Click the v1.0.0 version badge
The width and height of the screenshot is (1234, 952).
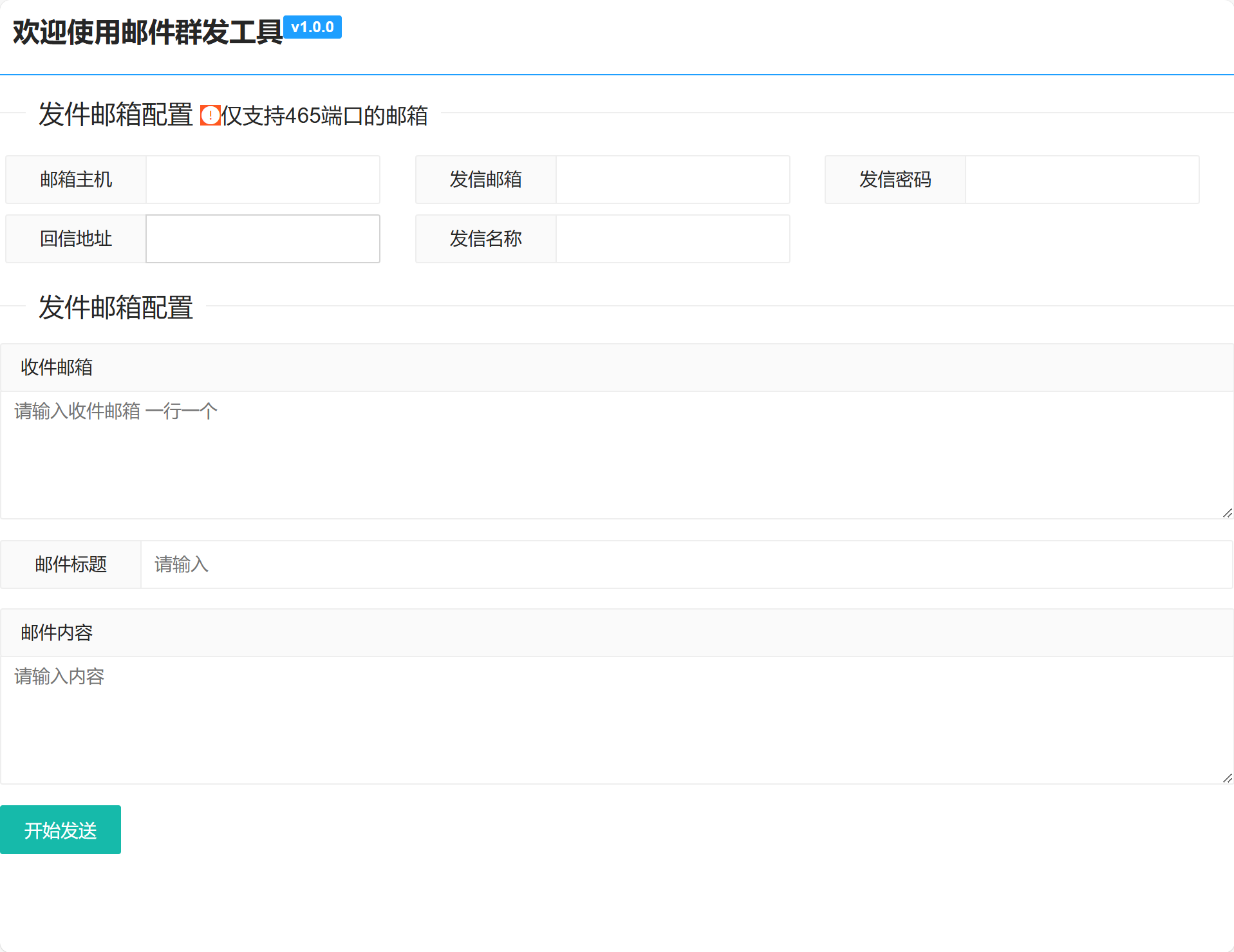point(312,27)
